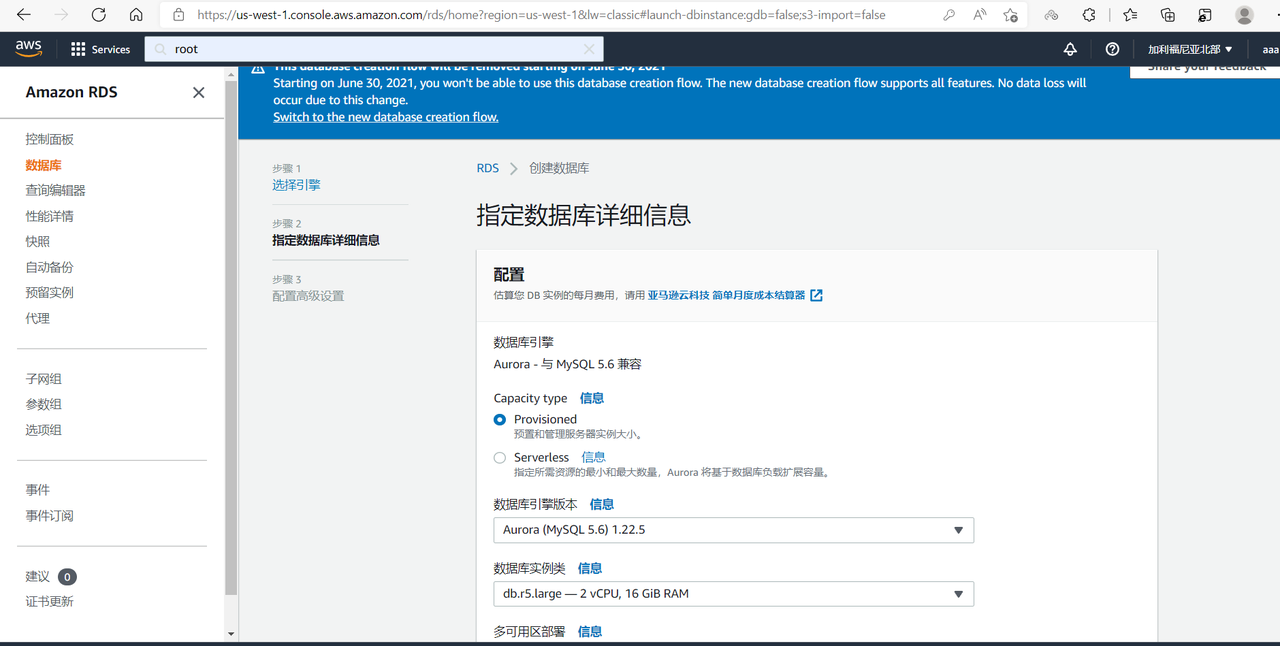
Task: Open the favorites list icon
Action: click(1130, 15)
